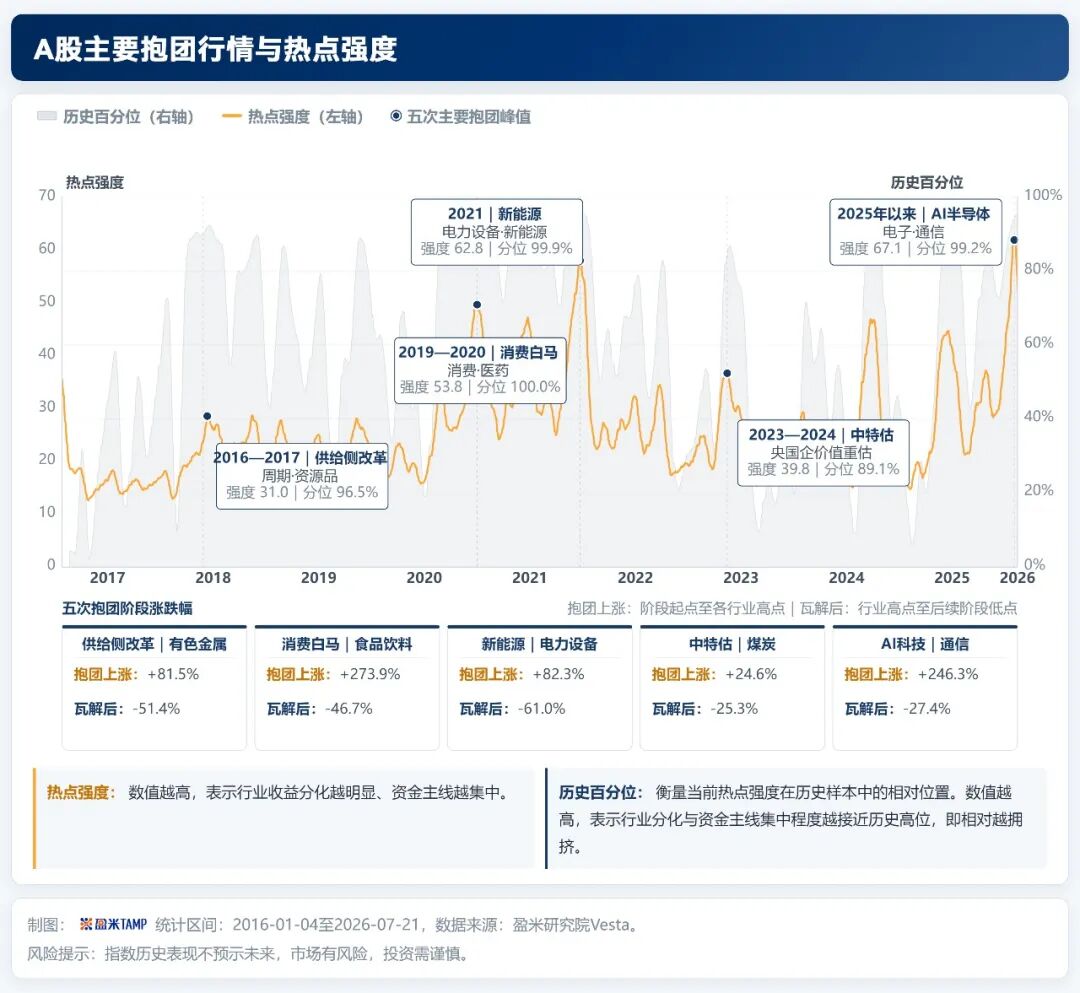Image resolution: width=1080 pixels, height=993 pixels.
Task: Click the -61.0% 瓦解后 value
Action: pyautogui.click(x=541, y=709)
